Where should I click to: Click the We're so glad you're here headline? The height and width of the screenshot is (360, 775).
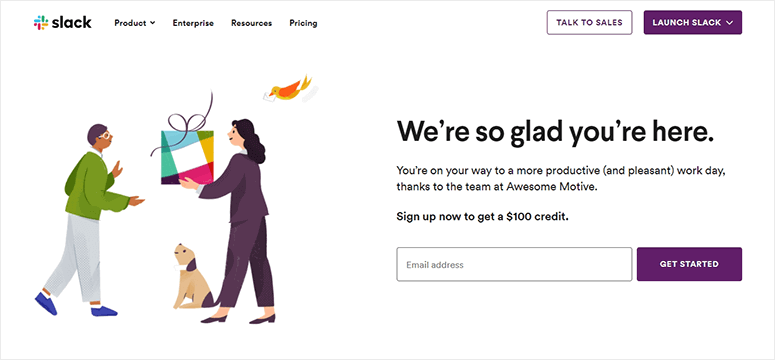[556, 133]
